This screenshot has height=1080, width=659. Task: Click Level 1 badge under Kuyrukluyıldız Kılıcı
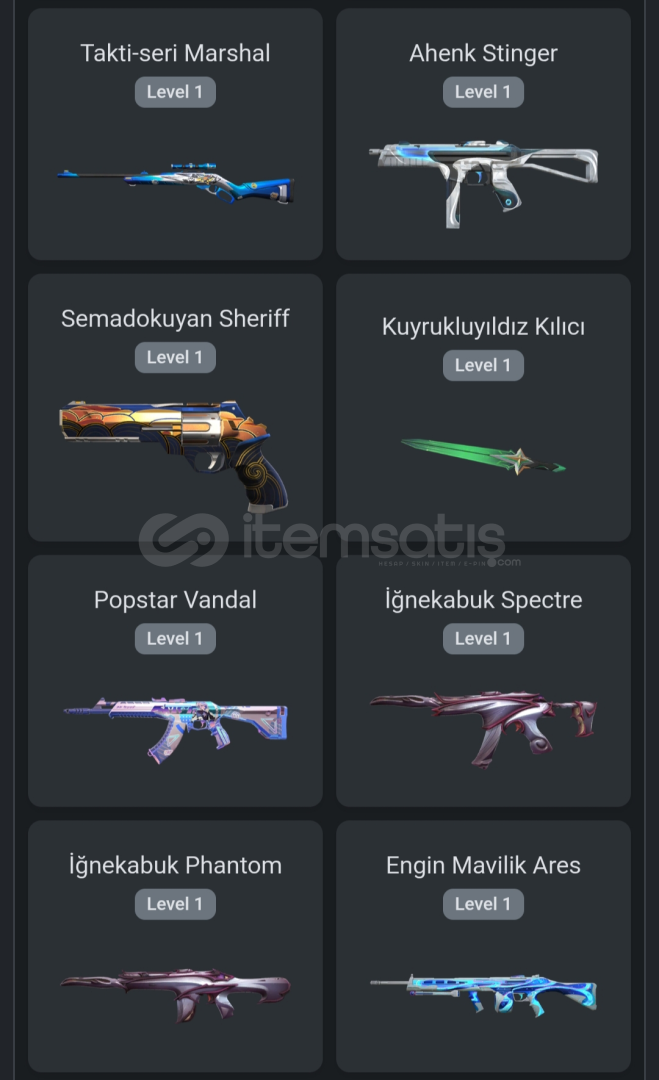pos(483,365)
